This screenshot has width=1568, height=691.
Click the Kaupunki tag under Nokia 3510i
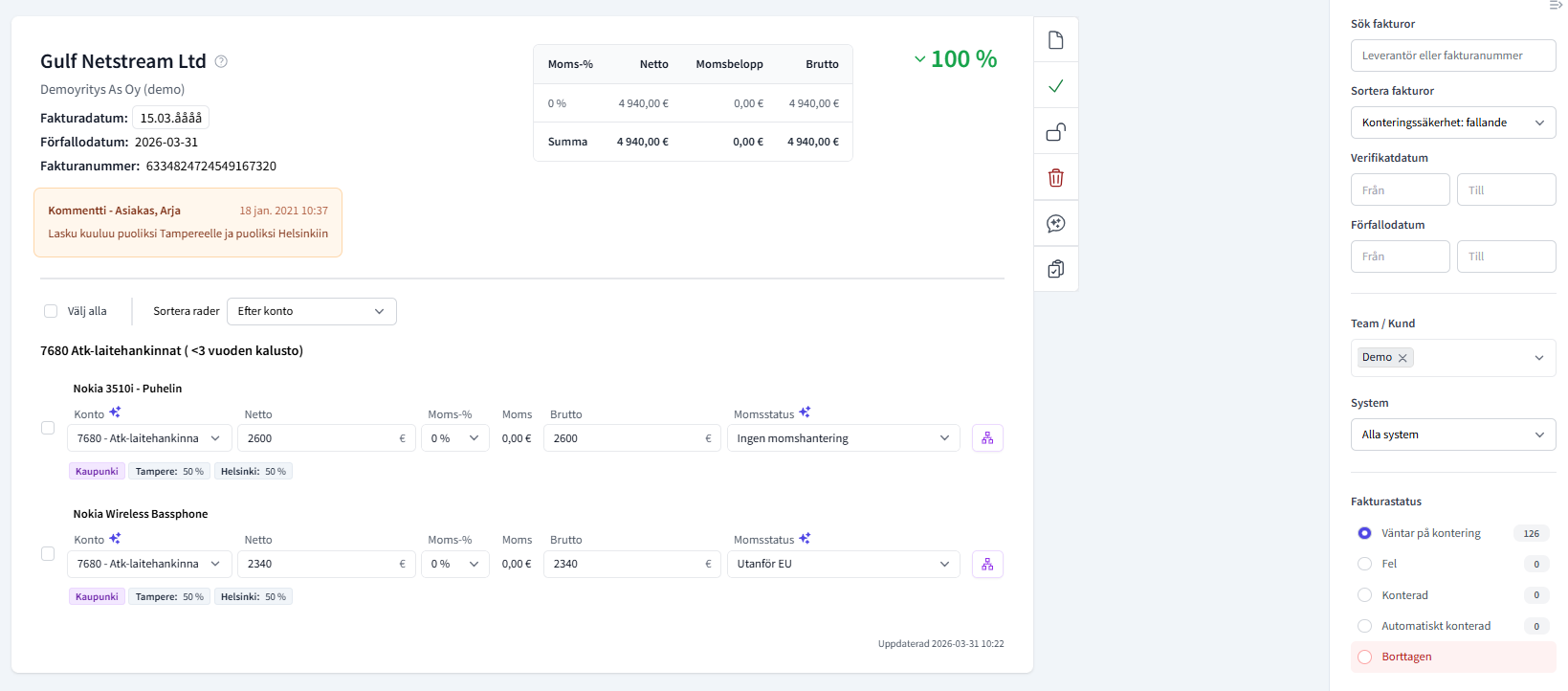(97, 471)
